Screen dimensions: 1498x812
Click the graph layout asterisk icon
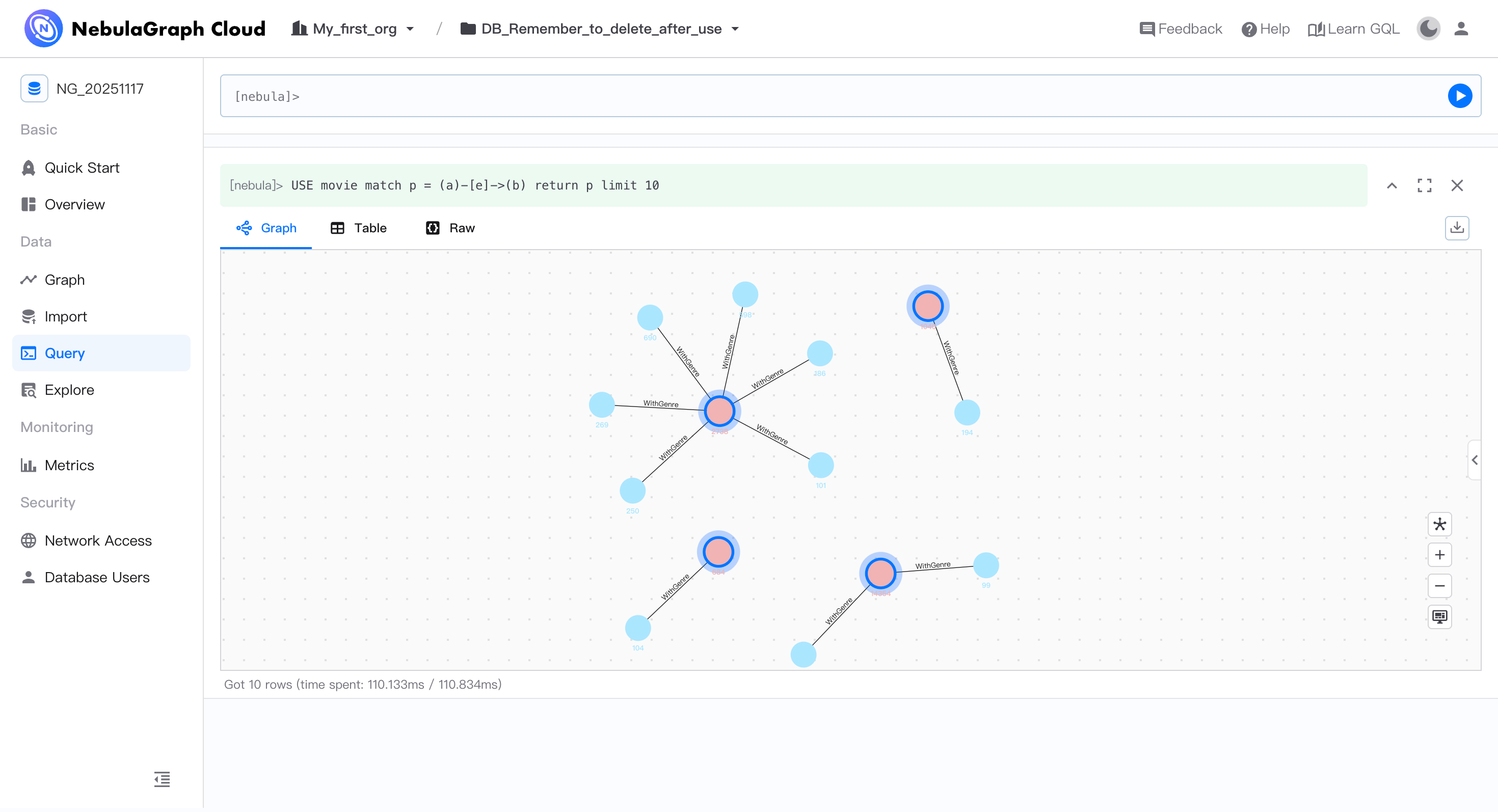pos(1439,524)
